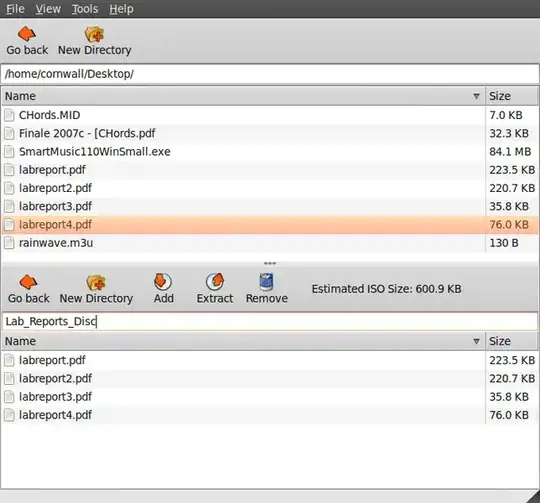This screenshot has width=540, height=503.
Task: Open the View menu
Action: pos(48,9)
